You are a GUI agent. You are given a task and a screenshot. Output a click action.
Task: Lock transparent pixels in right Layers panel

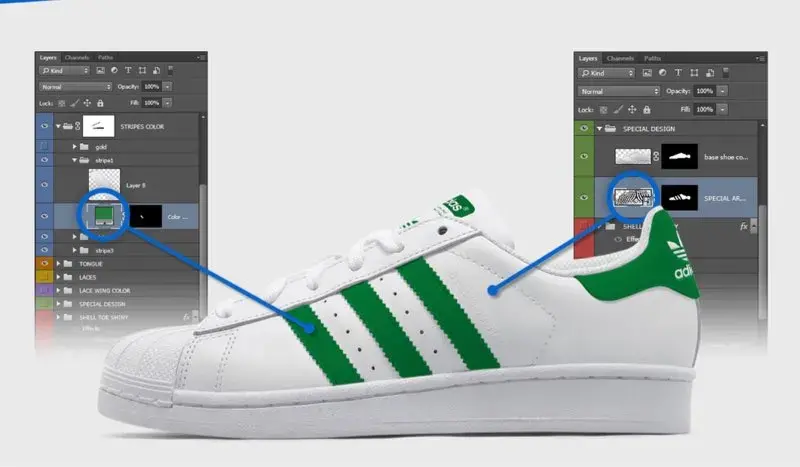[x=604, y=110]
